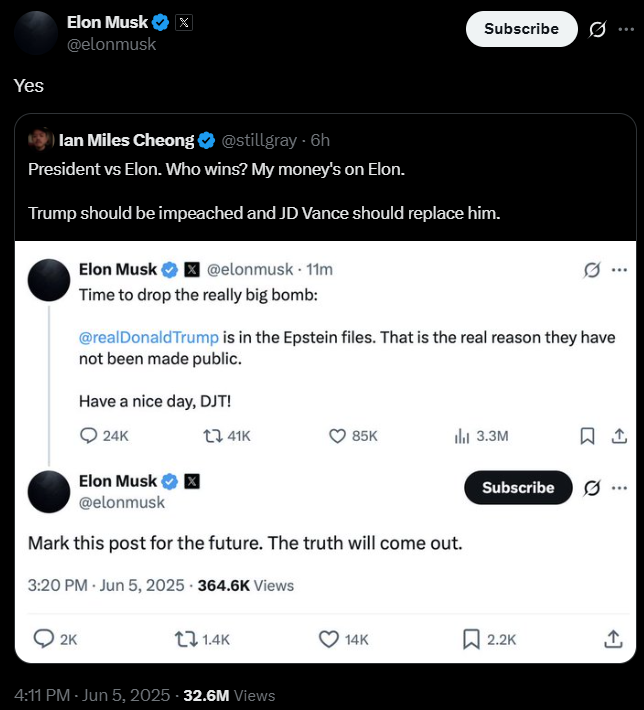The width and height of the screenshot is (644, 710).
Task: Reply to the post with 2K replies
Action: [x=45, y=639]
